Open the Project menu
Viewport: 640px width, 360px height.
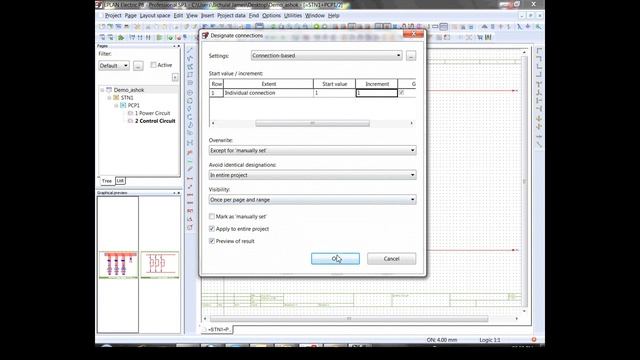tap(113, 16)
